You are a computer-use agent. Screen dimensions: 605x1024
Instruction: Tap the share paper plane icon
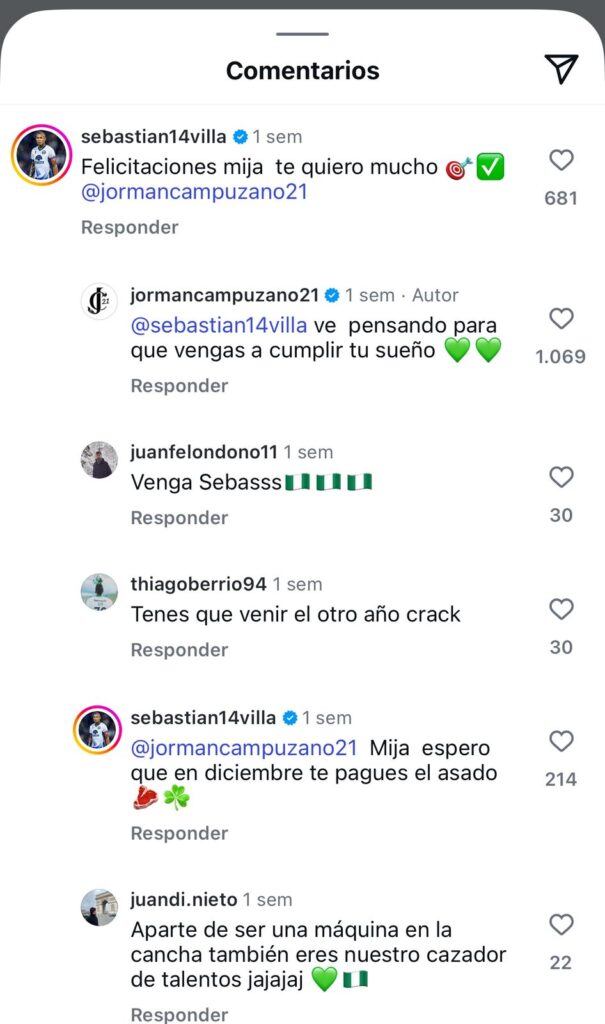click(x=561, y=69)
